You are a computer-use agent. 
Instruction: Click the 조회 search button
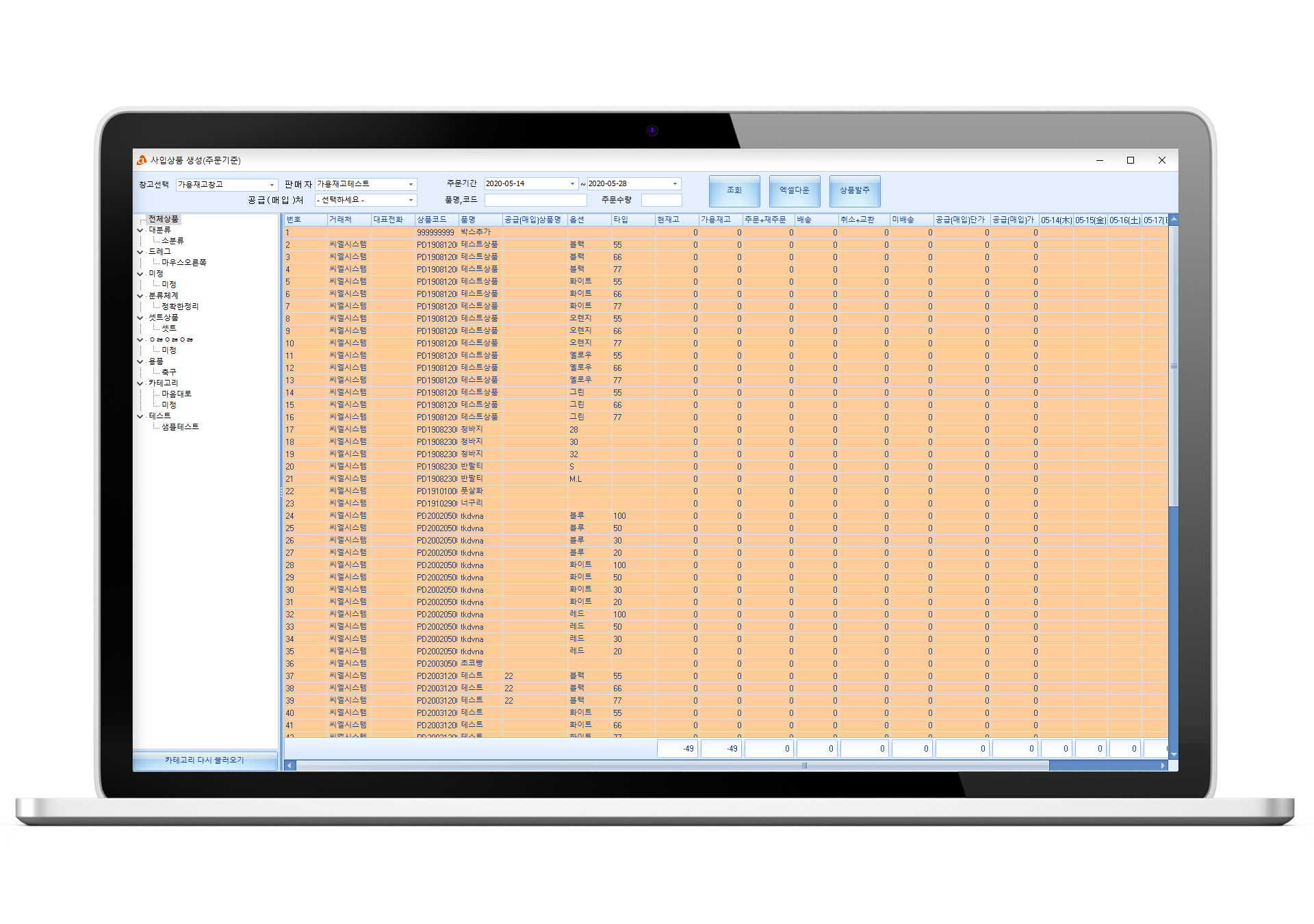(734, 190)
